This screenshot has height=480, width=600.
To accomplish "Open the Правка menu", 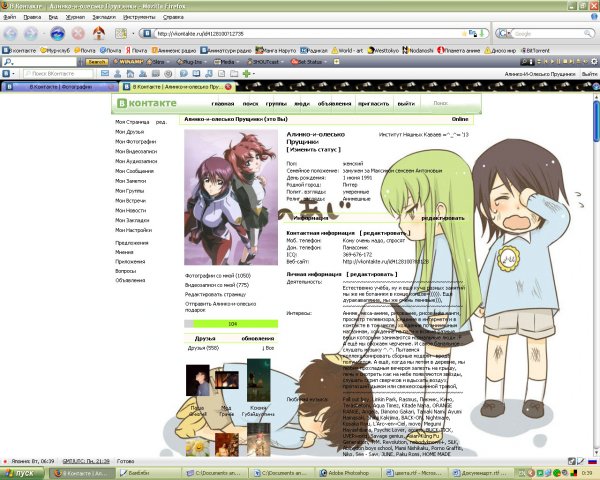I will tap(32, 17).
